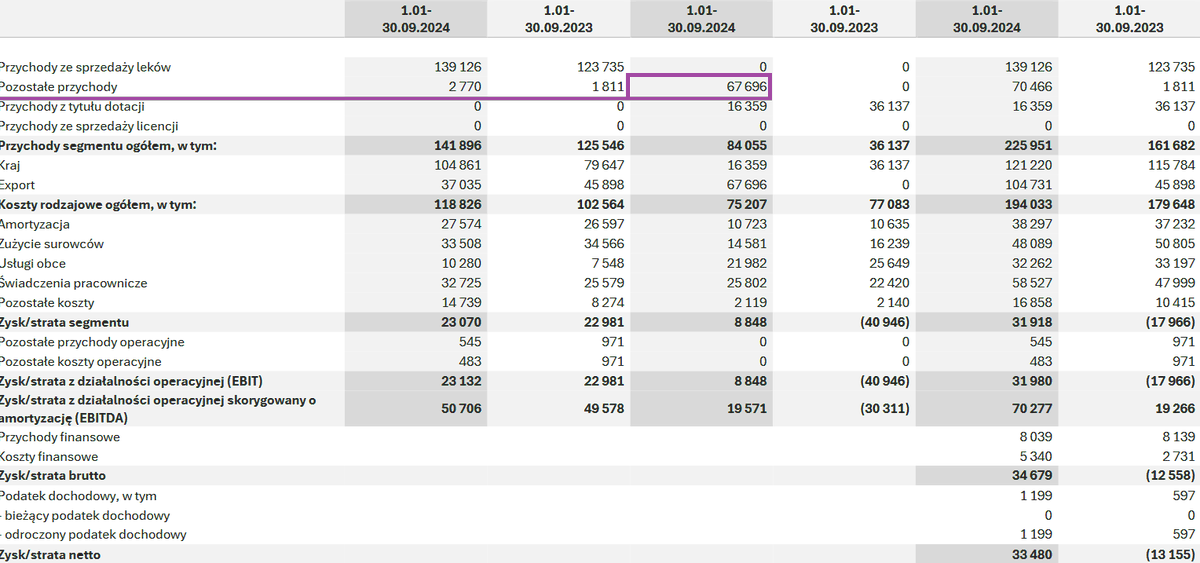Click the 'Przychody finansowe' row label

[59, 437]
